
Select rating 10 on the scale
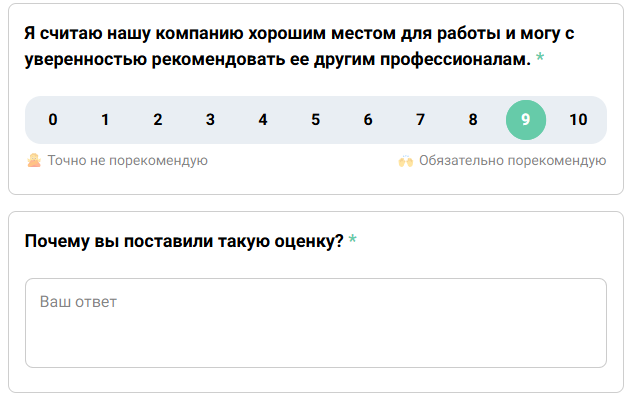(579, 120)
